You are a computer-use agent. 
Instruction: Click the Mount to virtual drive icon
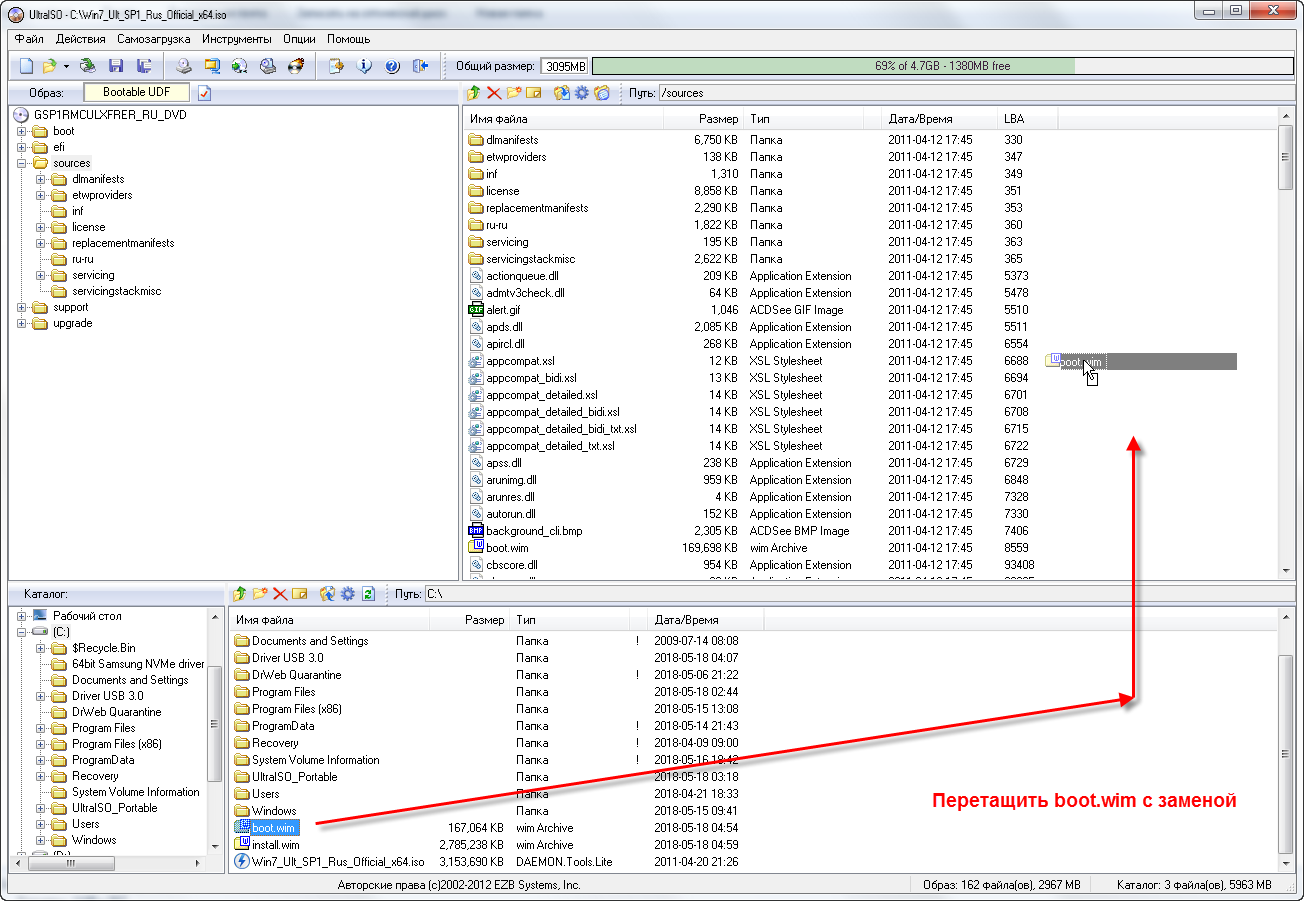tap(268, 66)
